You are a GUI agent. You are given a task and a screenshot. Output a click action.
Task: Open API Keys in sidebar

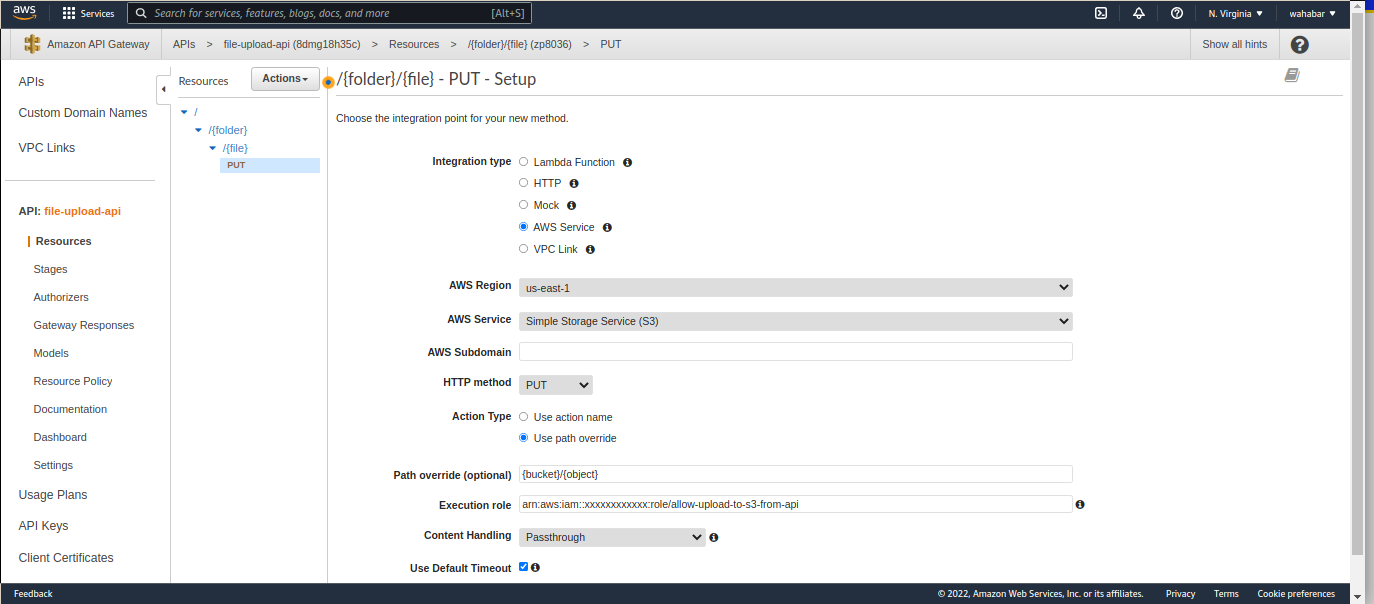pos(43,526)
